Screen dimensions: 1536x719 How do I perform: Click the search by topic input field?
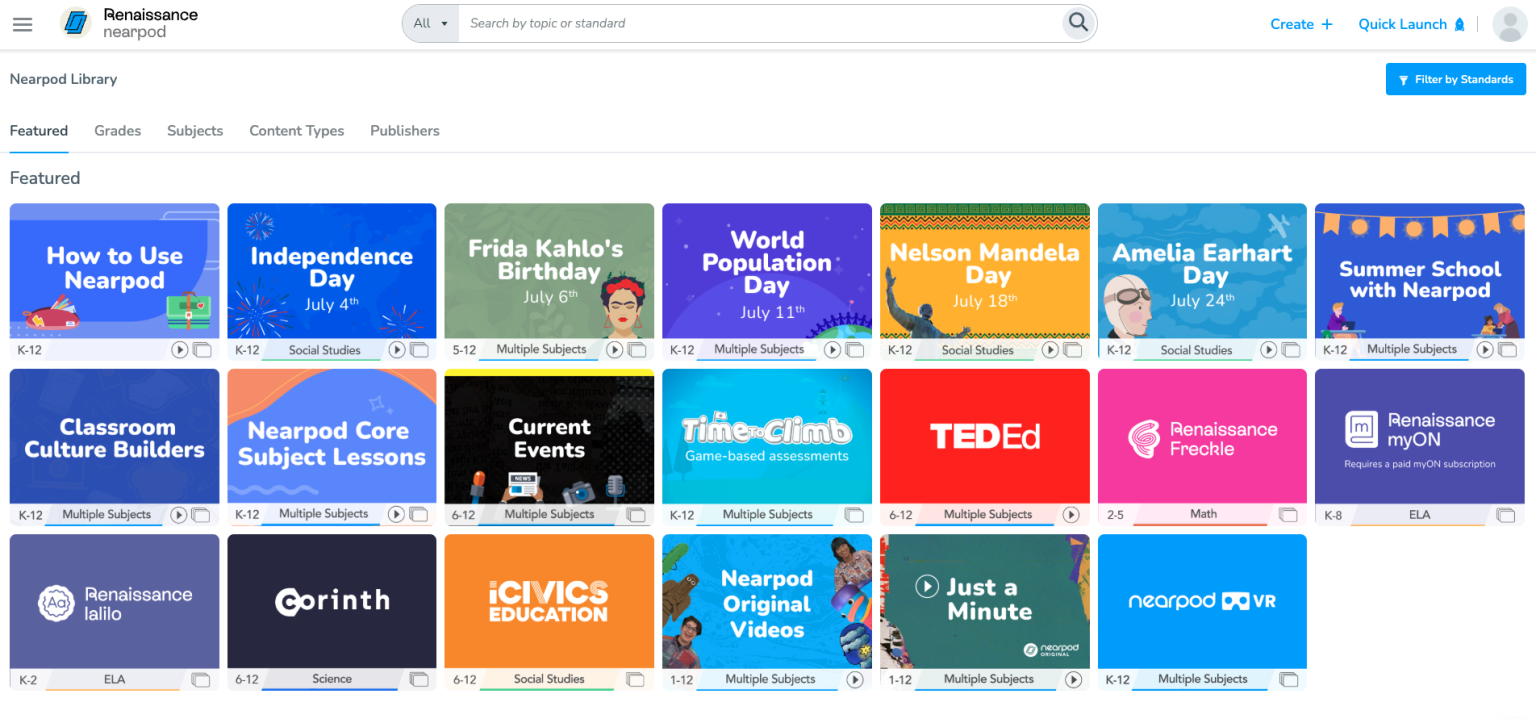tap(700, 22)
